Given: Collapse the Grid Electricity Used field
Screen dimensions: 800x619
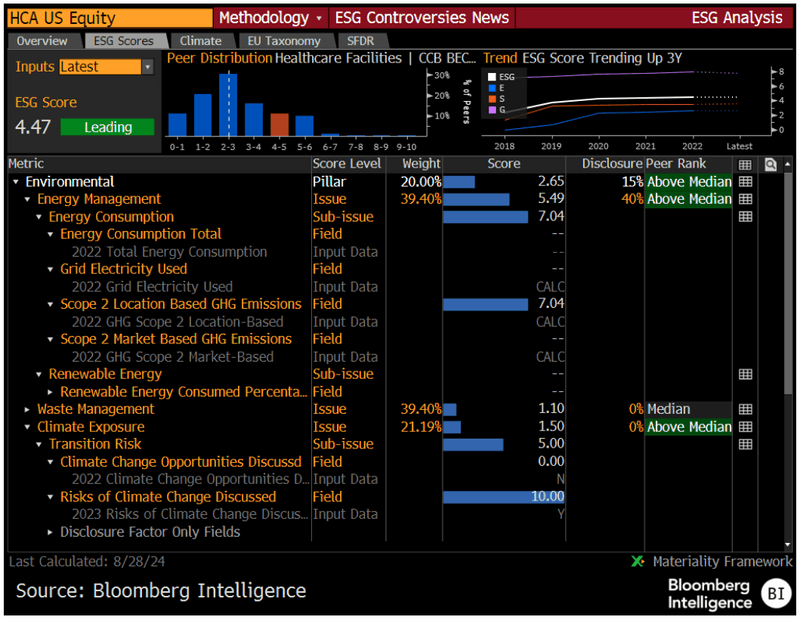Looking at the screenshot, I should tap(51, 269).
